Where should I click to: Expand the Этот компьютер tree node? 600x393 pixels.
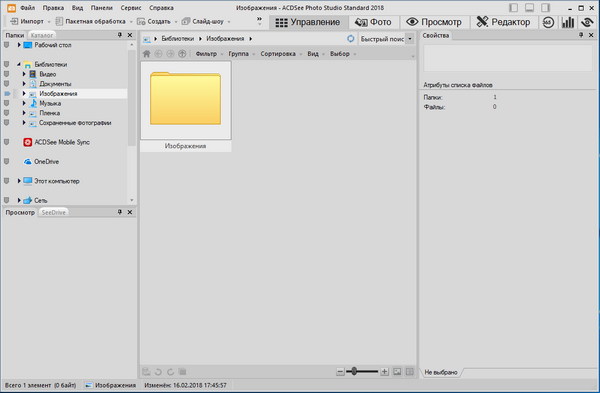(19, 181)
